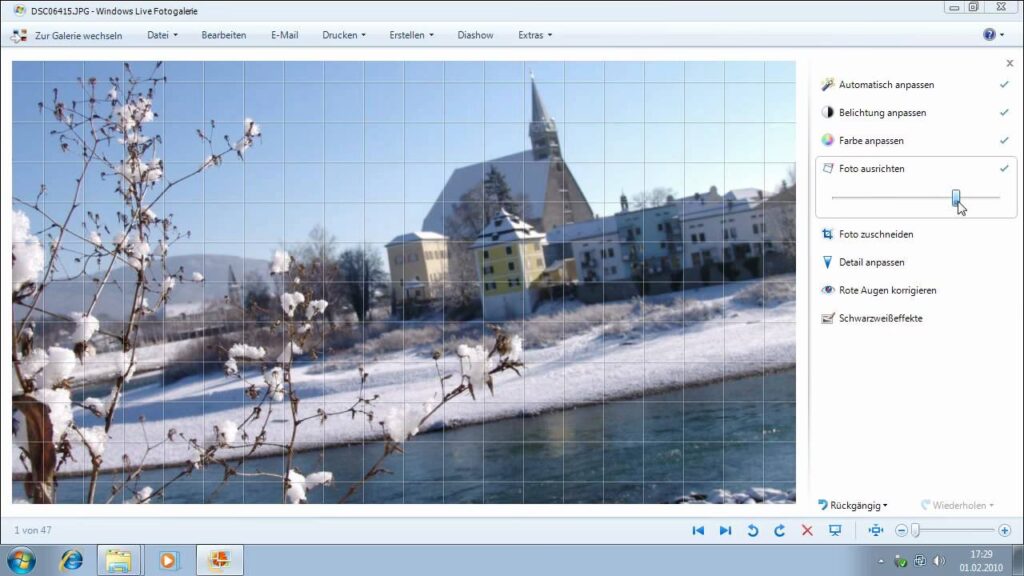Open Internet Explorer from the taskbar
The image size is (1024, 576).
[x=71, y=560]
